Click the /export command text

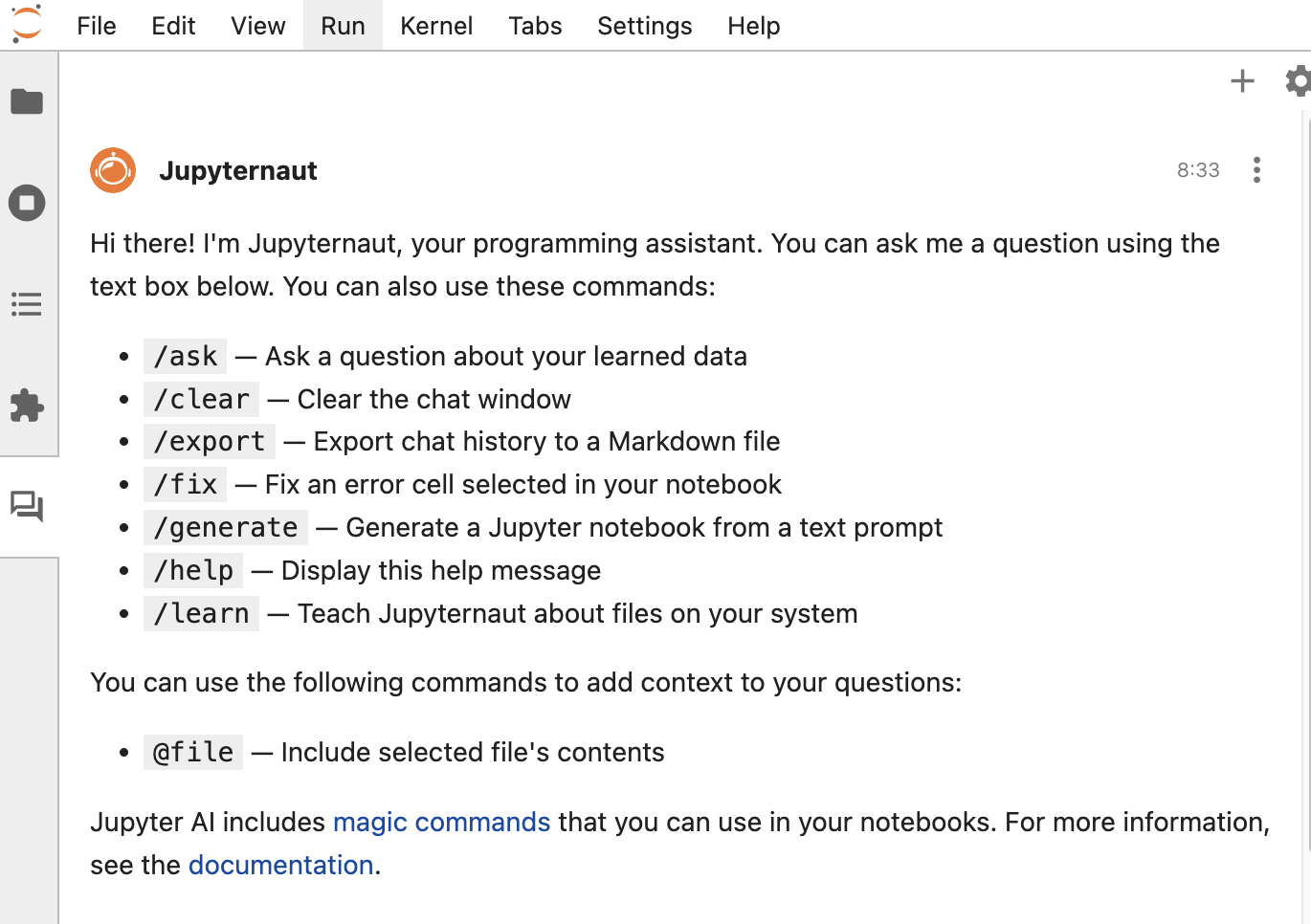click(x=210, y=441)
